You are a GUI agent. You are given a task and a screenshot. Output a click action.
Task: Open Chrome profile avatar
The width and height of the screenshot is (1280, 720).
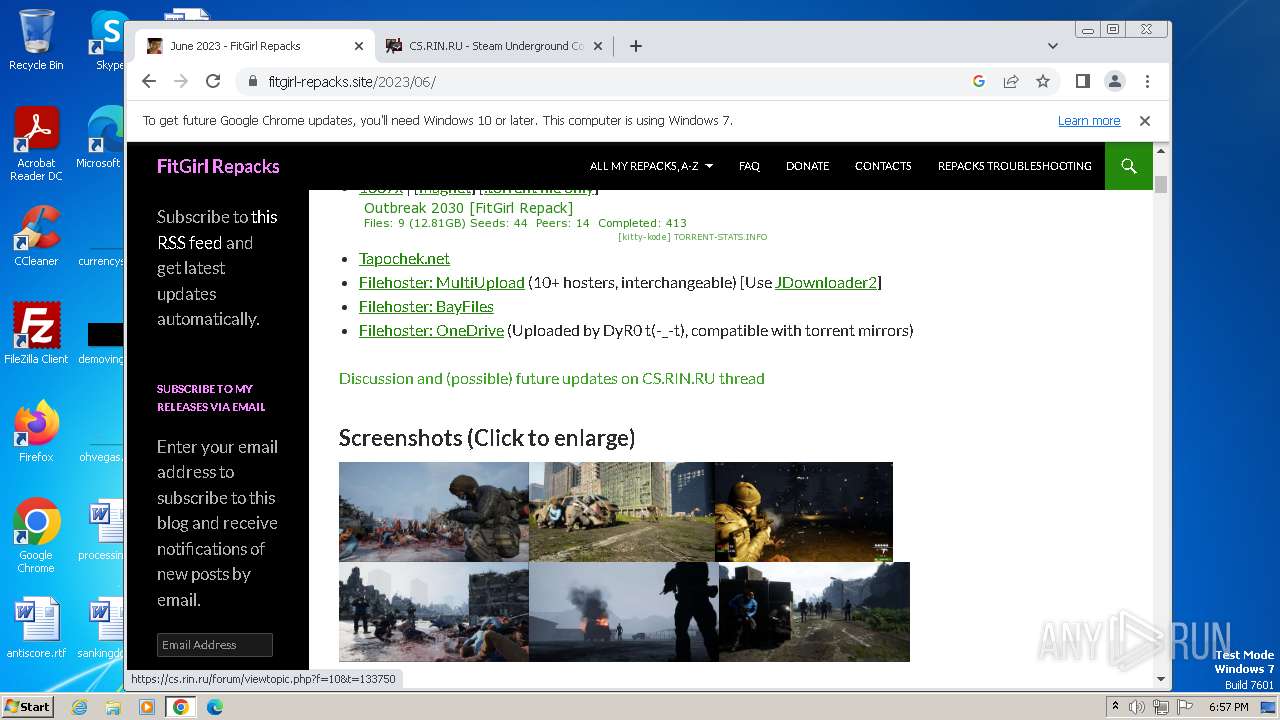point(1115,81)
